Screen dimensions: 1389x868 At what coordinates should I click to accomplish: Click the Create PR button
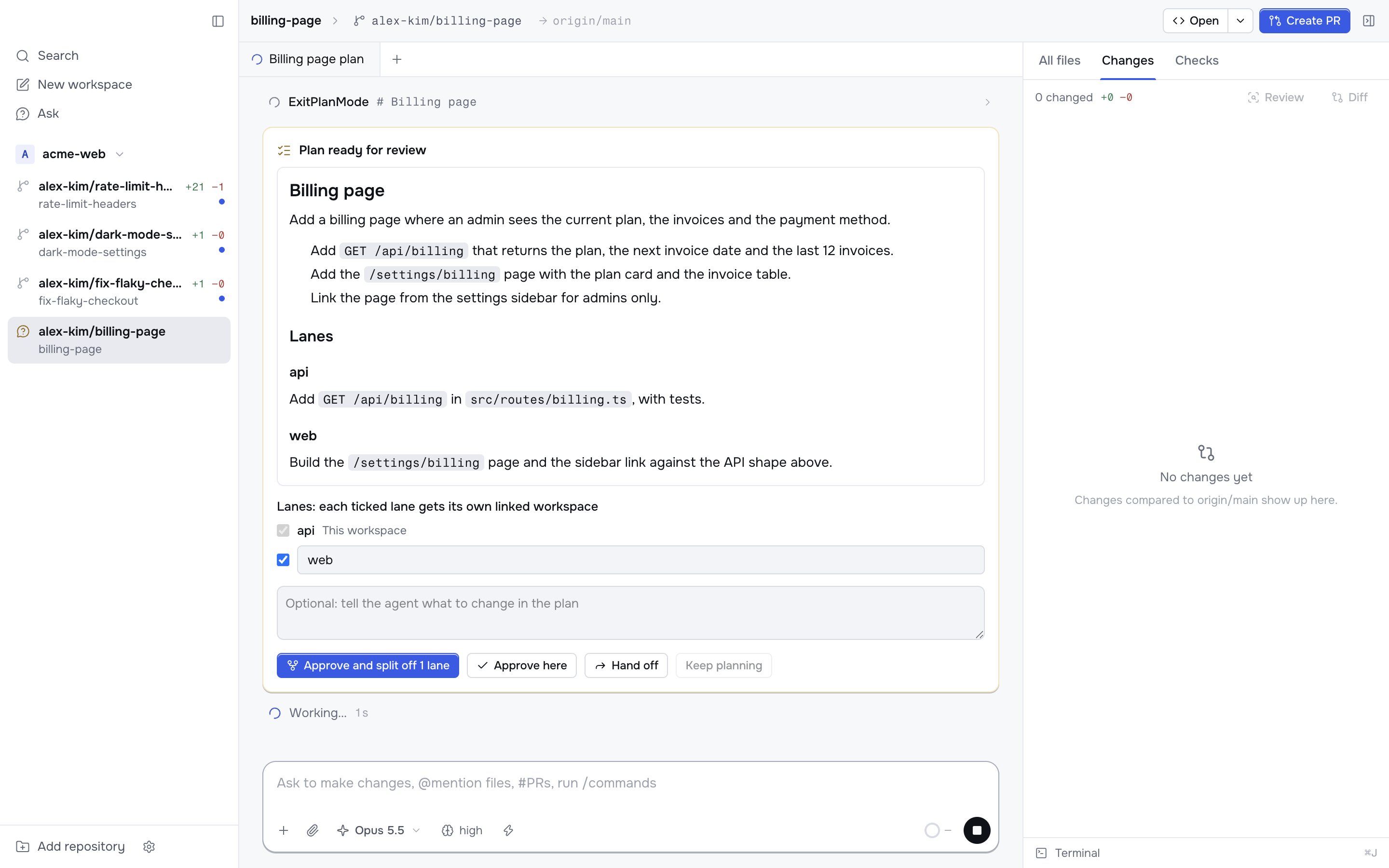coord(1304,21)
